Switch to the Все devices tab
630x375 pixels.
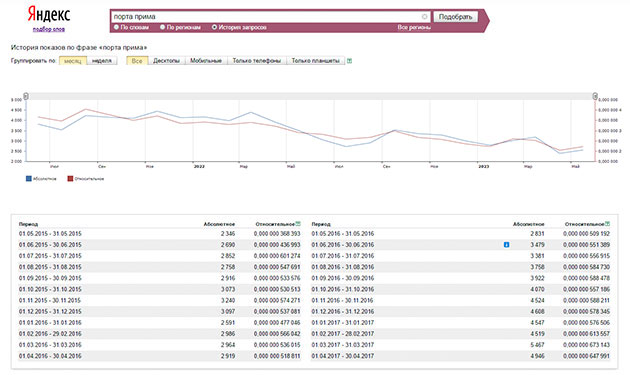[x=137, y=61]
